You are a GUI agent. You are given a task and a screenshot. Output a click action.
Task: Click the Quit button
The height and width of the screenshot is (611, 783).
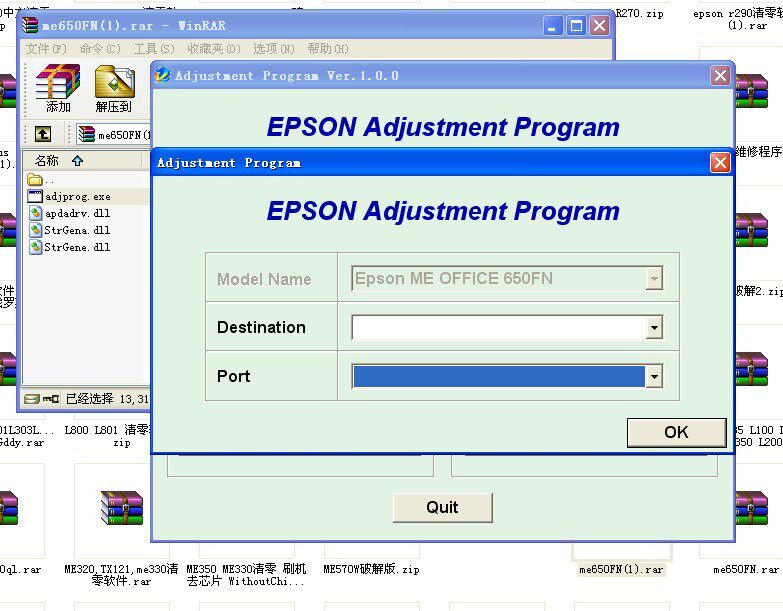(442, 508)
